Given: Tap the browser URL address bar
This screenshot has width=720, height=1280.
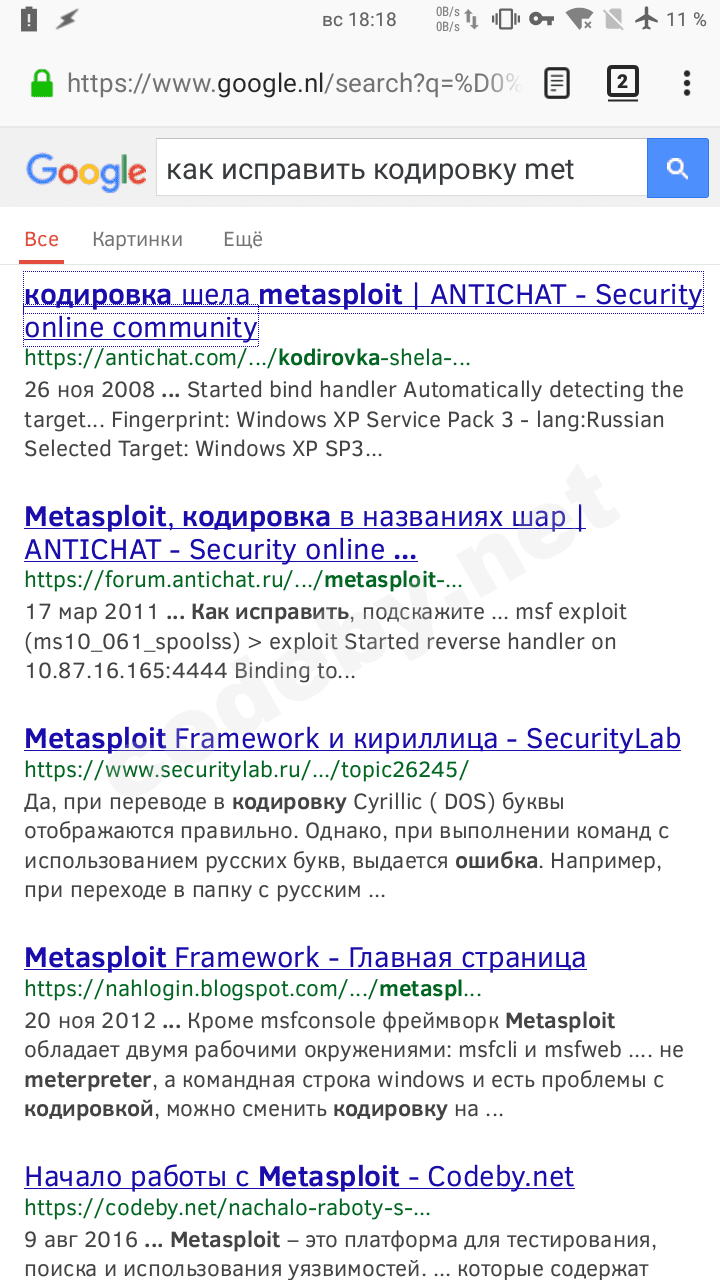Looking at the screenshot, I should click(x=293, y=83).
